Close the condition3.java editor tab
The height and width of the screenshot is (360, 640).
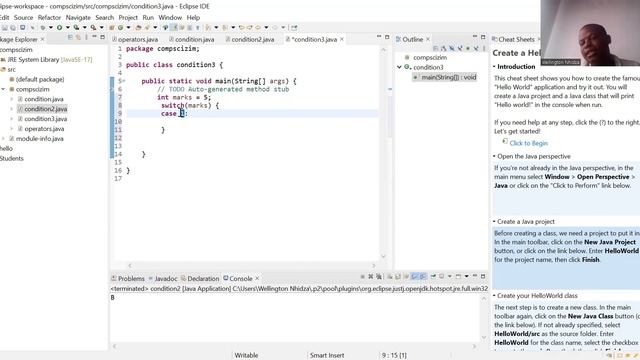pyautogui.click(x=342, y=39)
